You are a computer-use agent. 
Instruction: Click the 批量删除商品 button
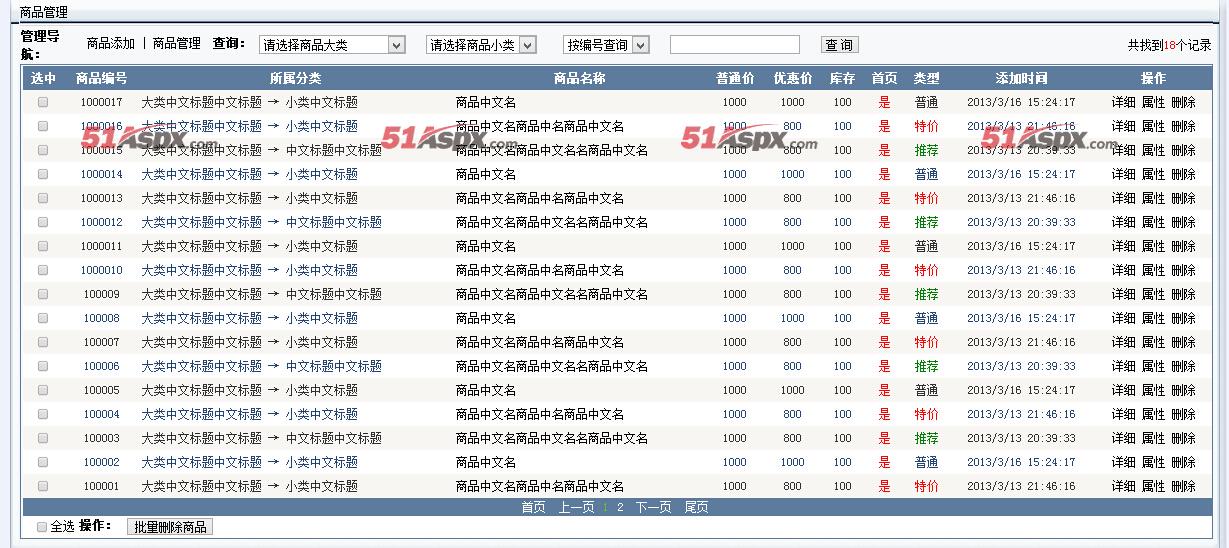pyautogui.click(x=170, y=527)
